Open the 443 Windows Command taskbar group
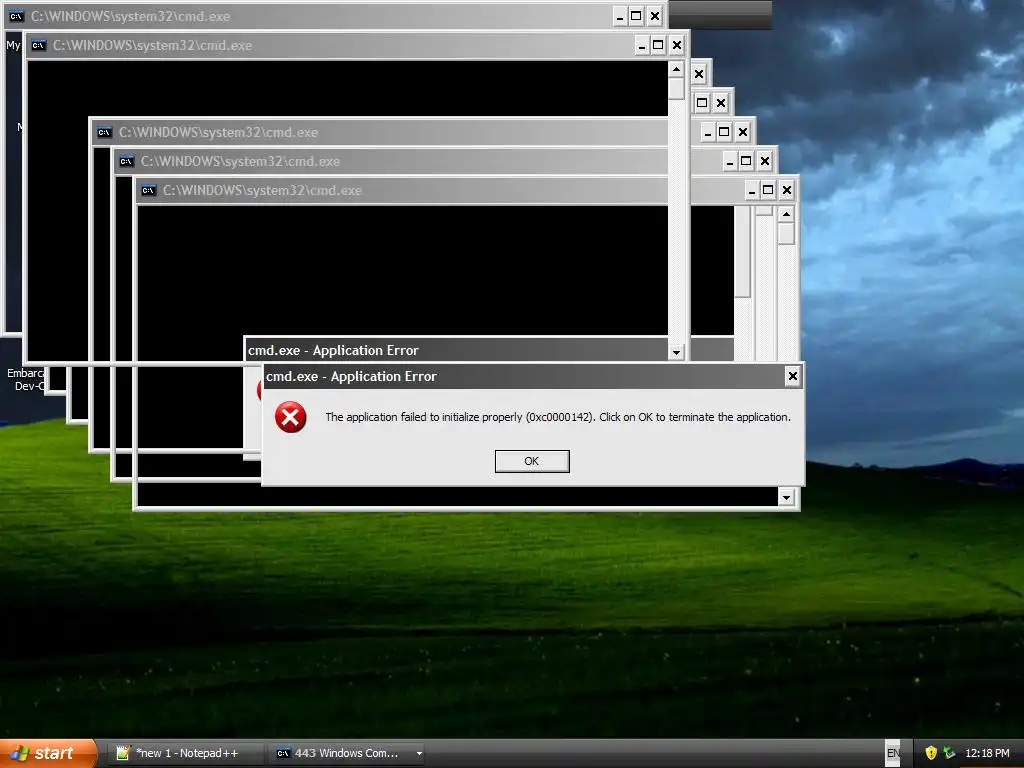This screenshot has height=768, width=1024. pos(346,753)
